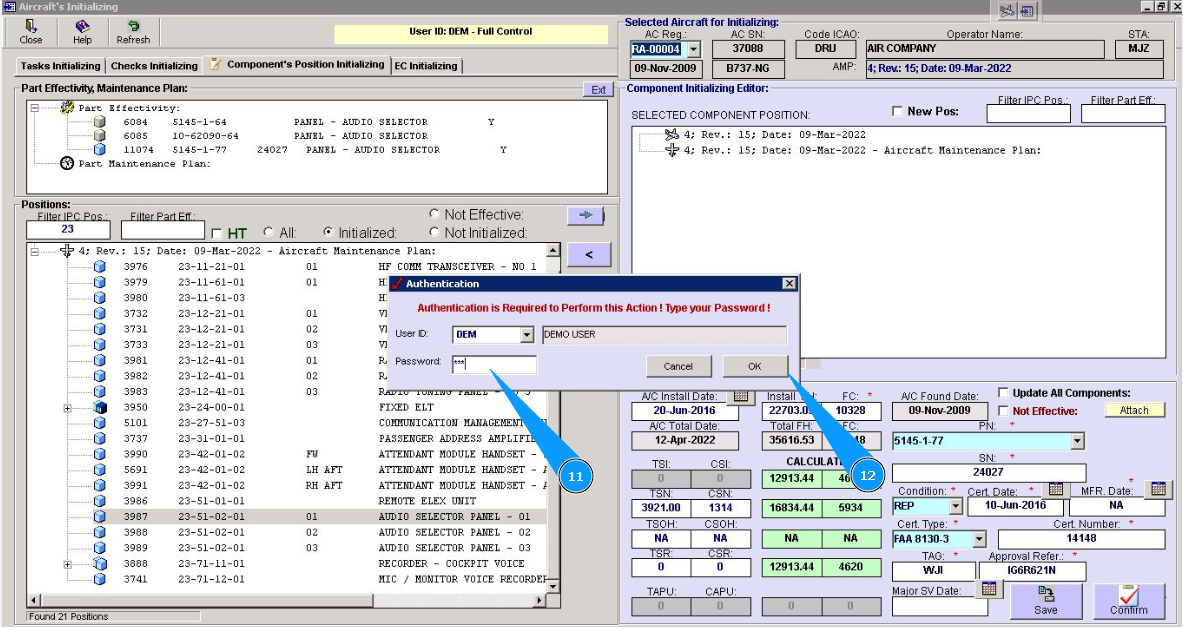Open calendar next to A/C Install Date
Image resolution: width=1183 pixels, height=629 pixels.
741,395
